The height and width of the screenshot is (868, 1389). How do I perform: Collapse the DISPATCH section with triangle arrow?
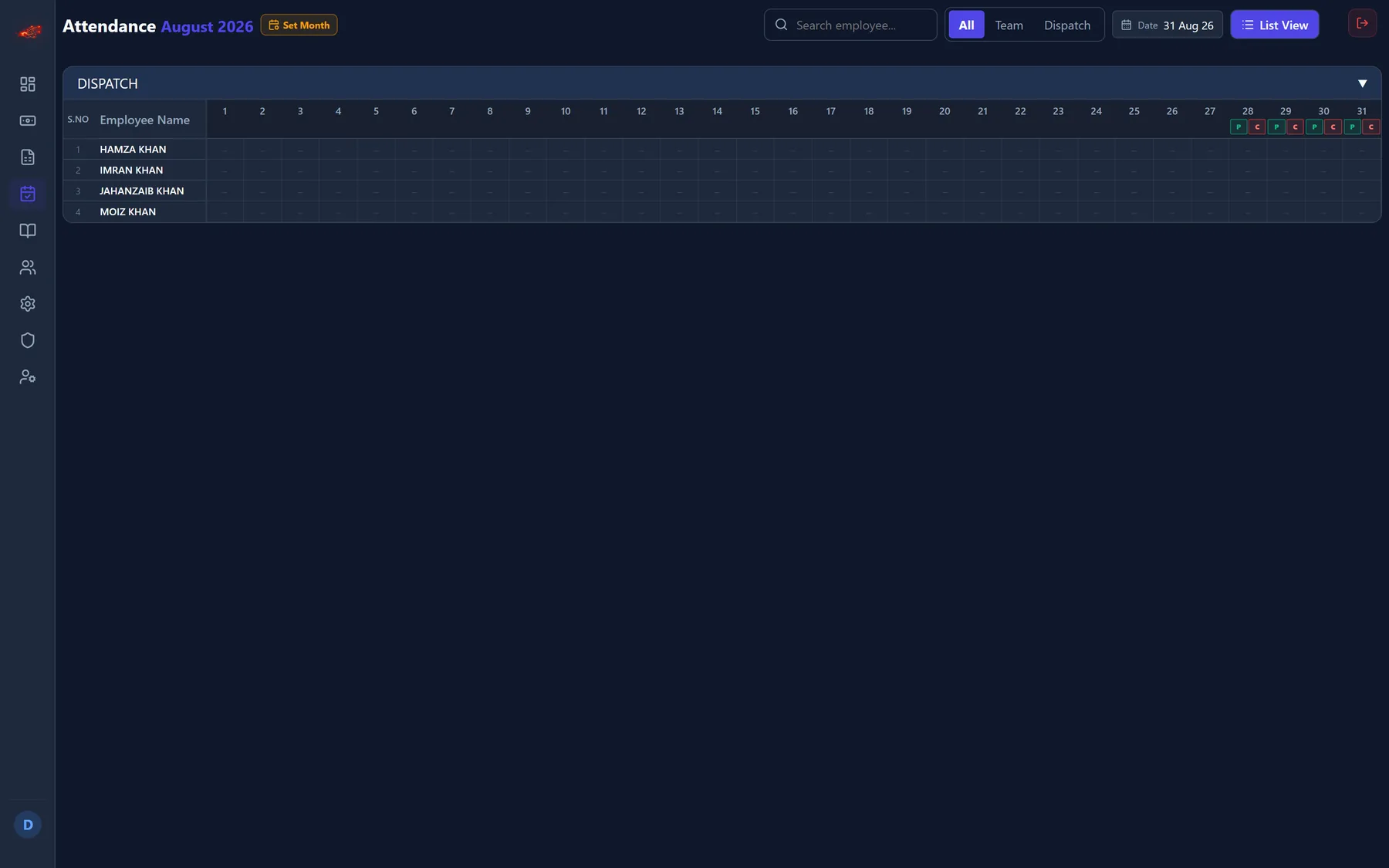[1362, 83]
